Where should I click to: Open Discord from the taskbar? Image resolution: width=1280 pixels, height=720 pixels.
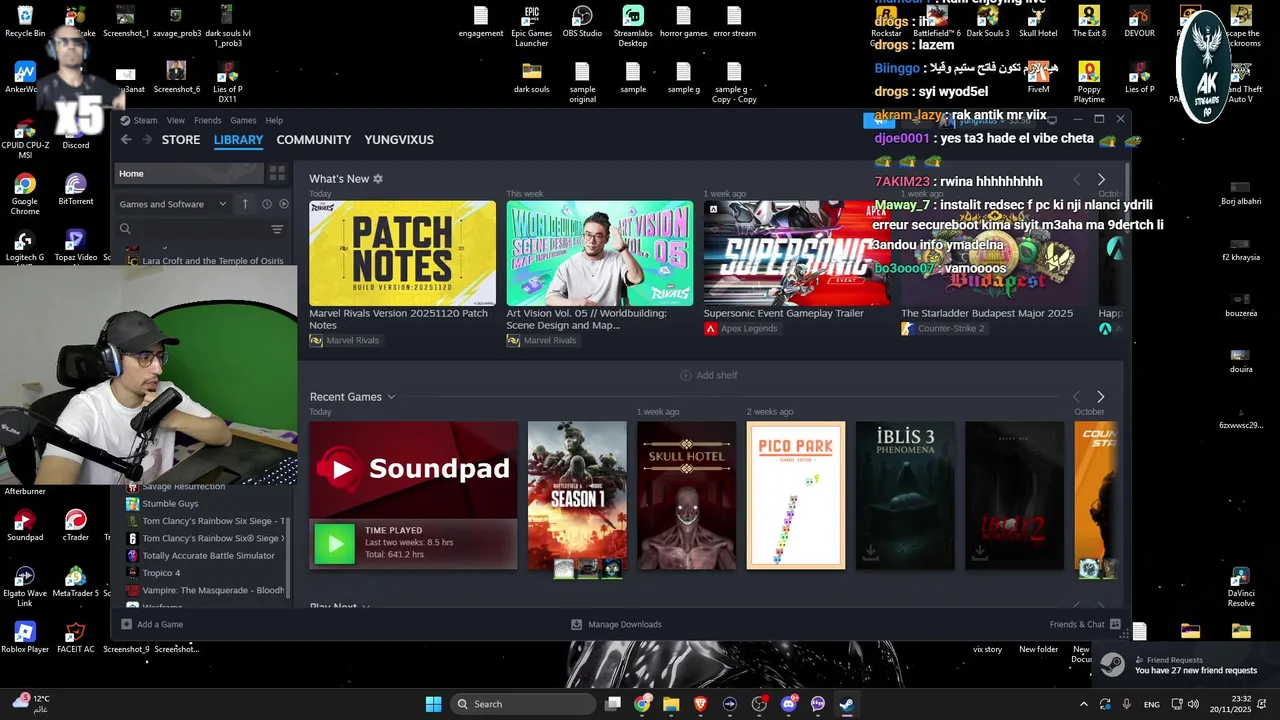[788, 704]
